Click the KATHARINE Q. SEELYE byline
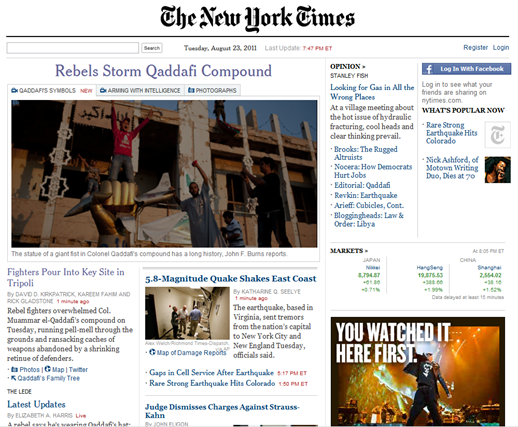 (x=267, y=292)
